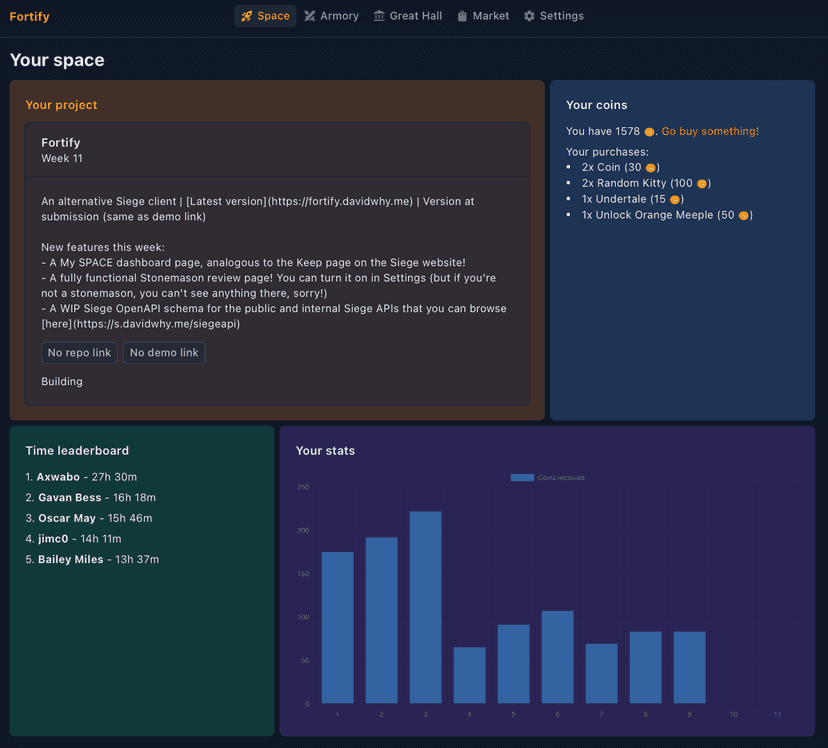Viewport: 828px width, 748px height.
Task: Open the Market tab
Action: point(482,16)
